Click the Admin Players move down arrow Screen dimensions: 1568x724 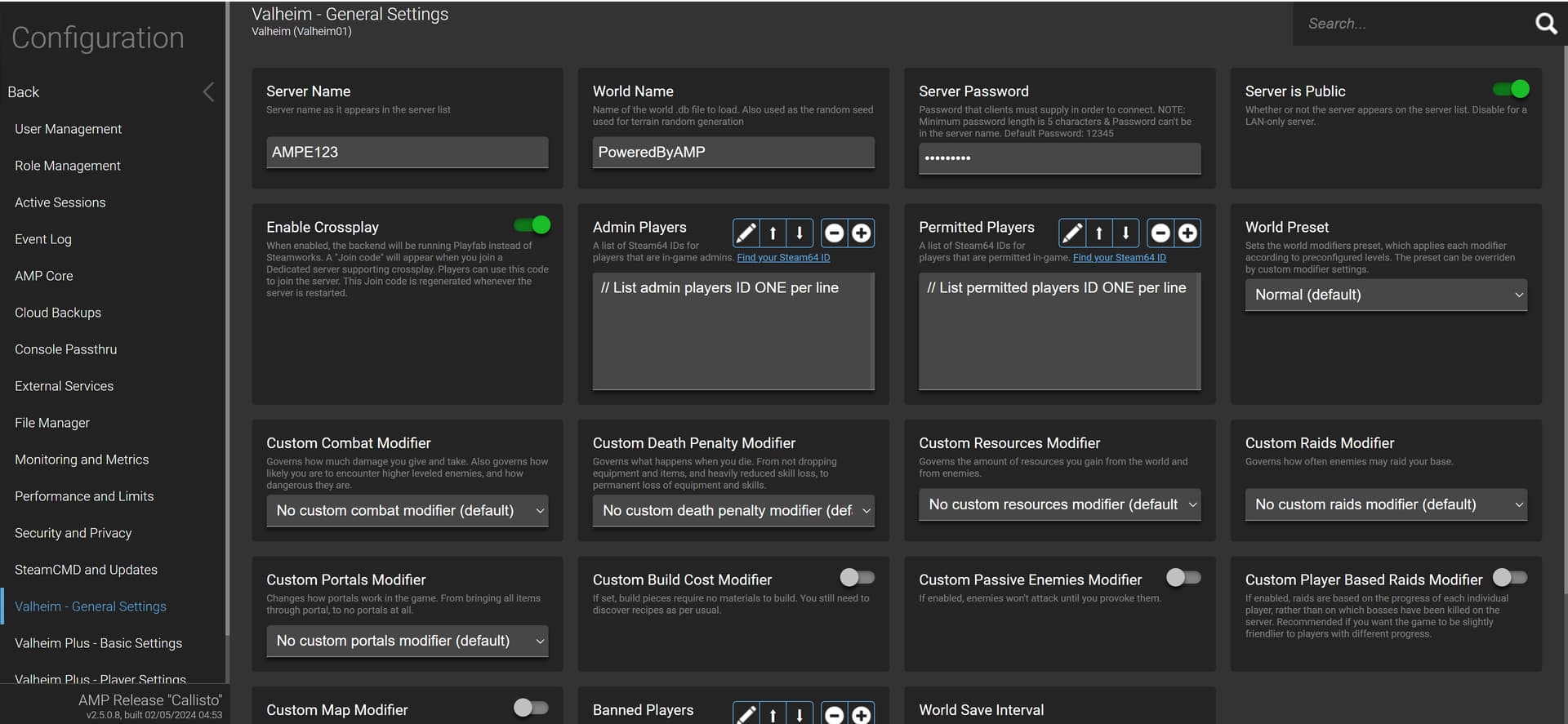tap(800, 233)
